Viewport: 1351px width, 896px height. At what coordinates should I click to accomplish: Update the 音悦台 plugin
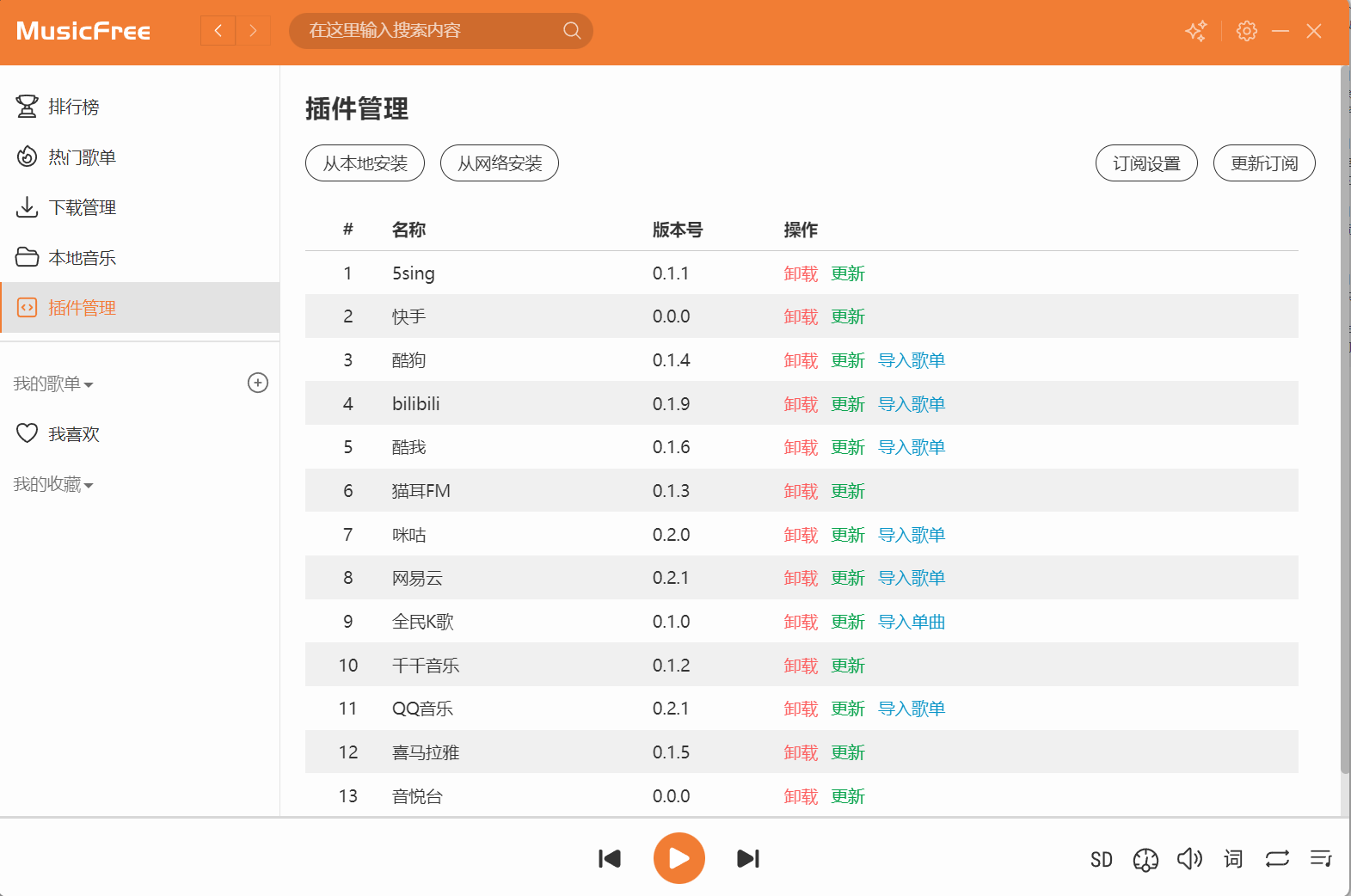pos(848,796)
